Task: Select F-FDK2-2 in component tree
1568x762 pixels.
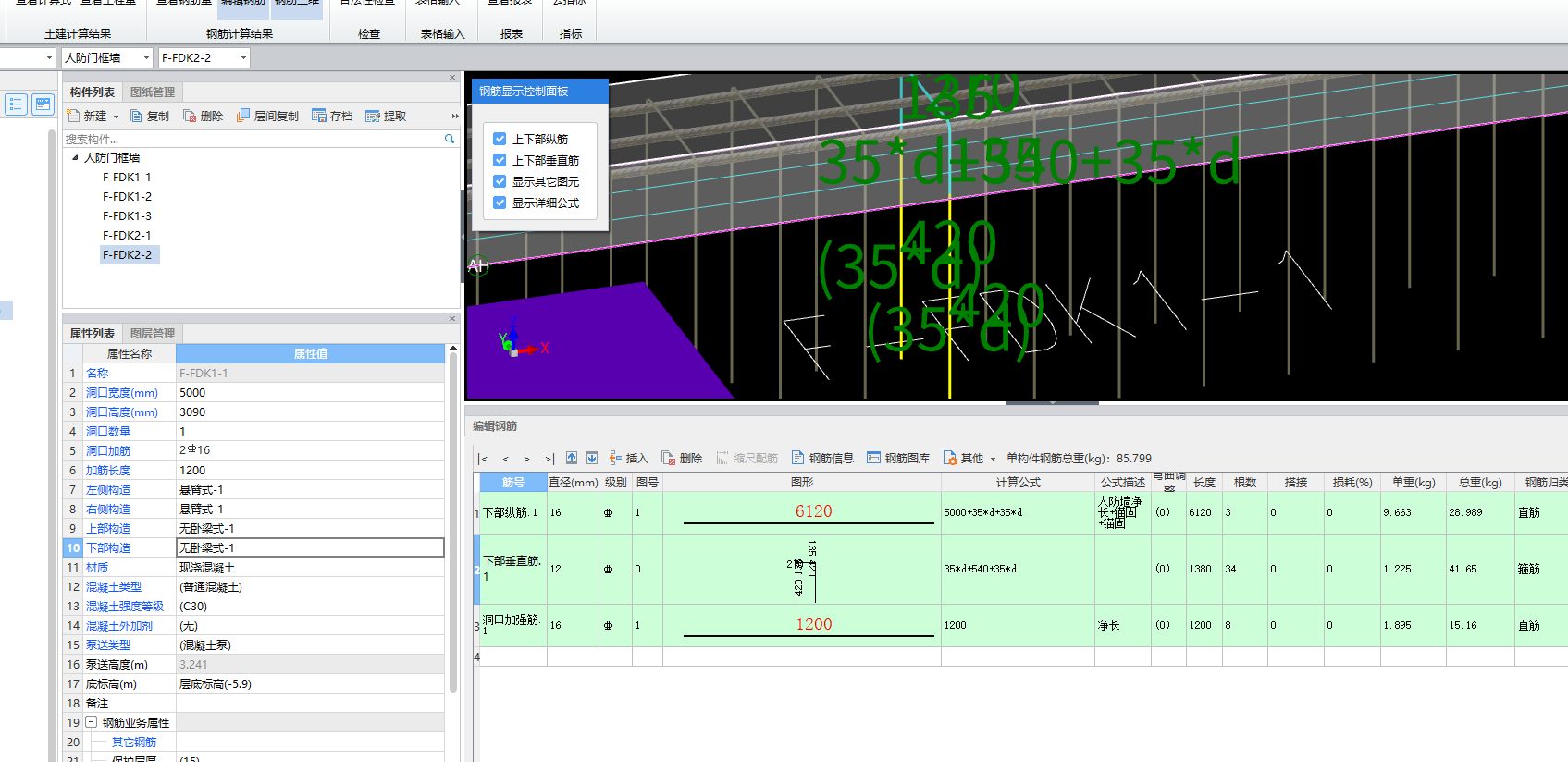Action: coord(130,254)
